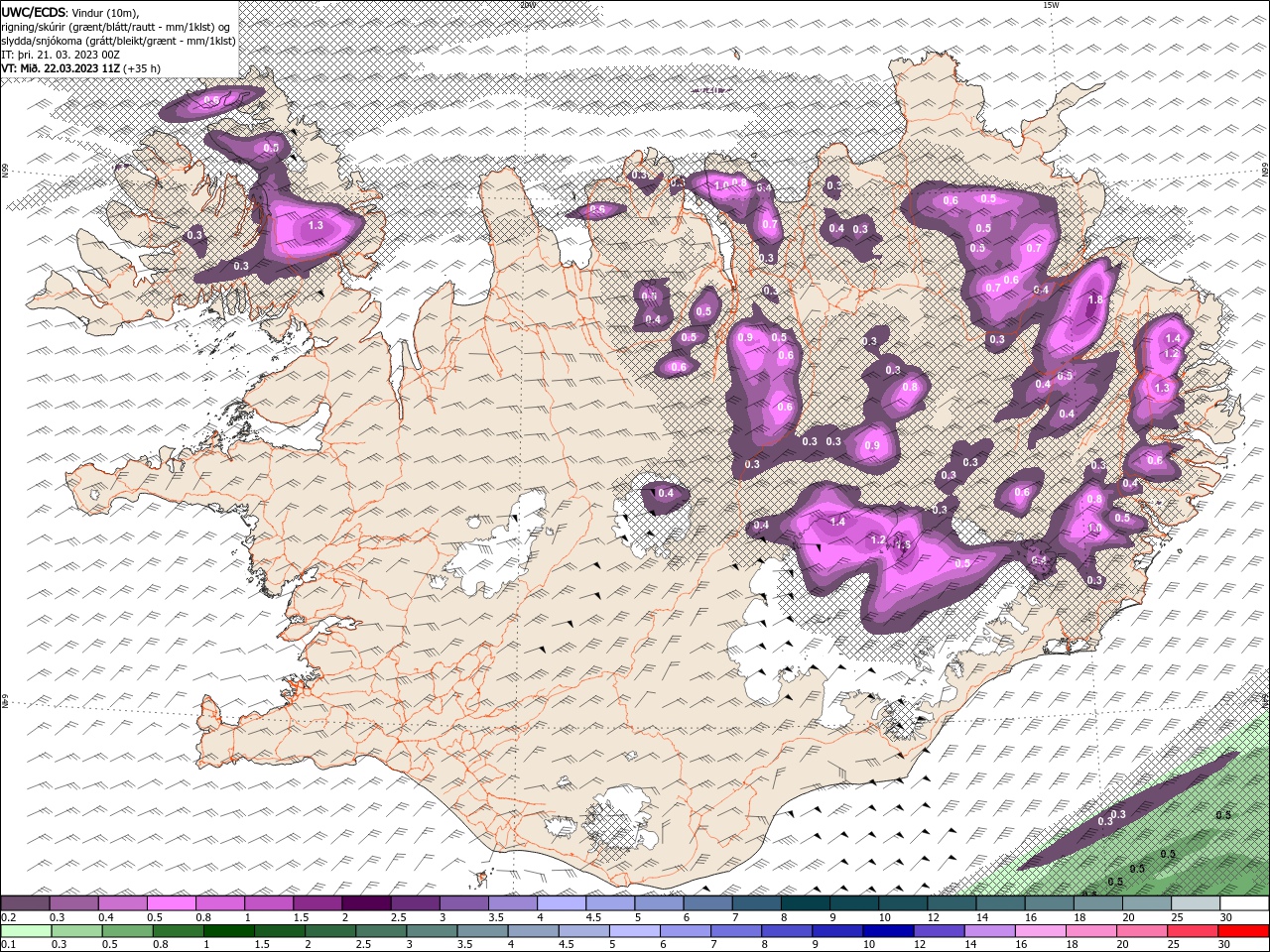Viewport: 1270px width, 952px height.
Task: Click the '1.3' snowfall value over the Westfjords
Action: [x=316, y=225]
